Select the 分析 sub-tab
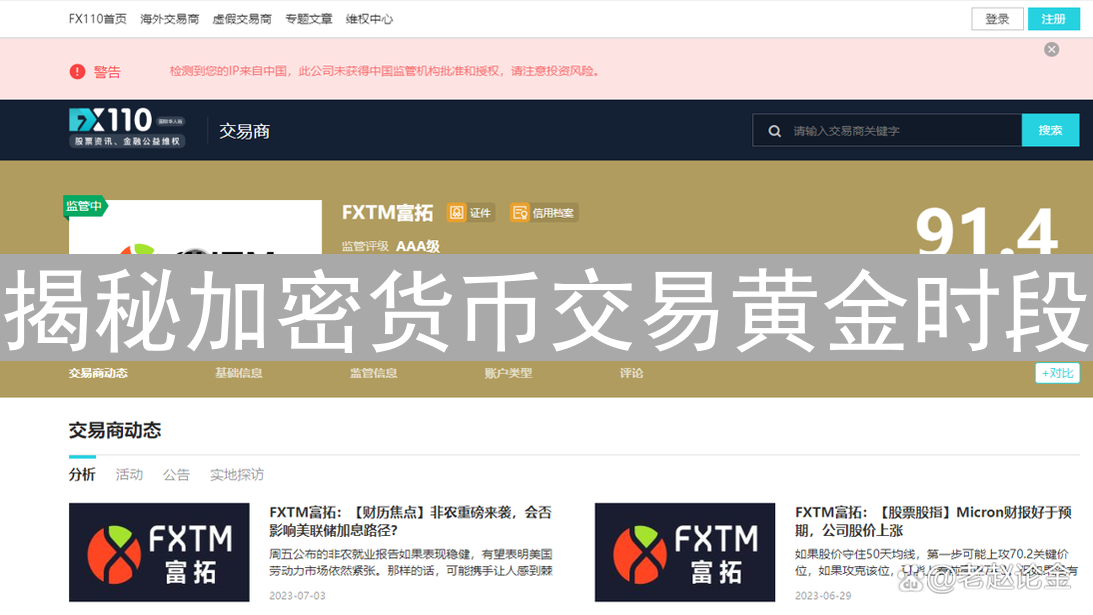The width and height of the screenshot is (1093, 615). point(82,475)
